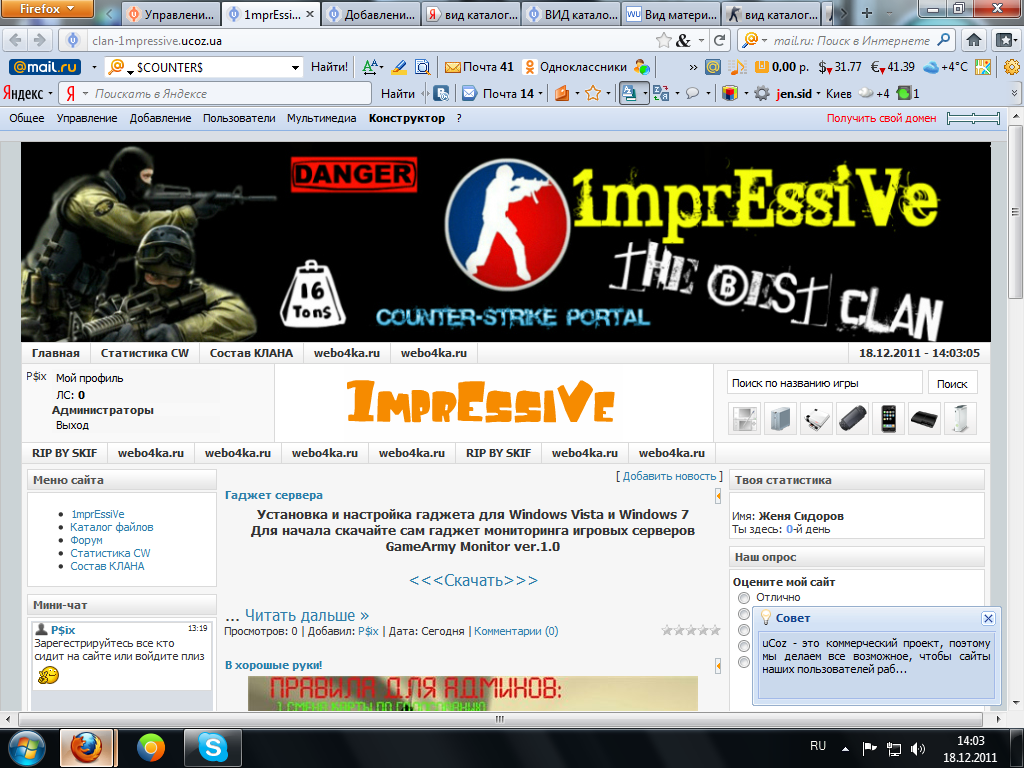Bookmark this page with the star icon
The image size is (1024, 768).
[664, 40]
